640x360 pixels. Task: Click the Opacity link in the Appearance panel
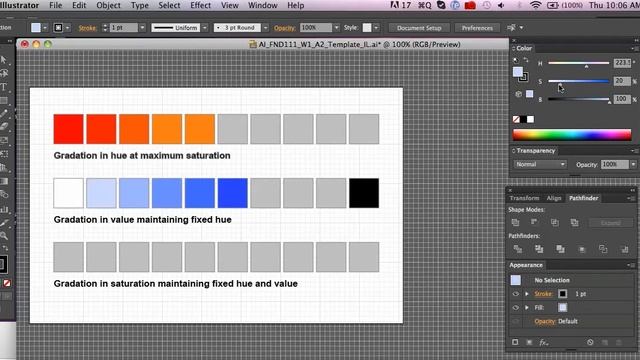tap(545, 321)
